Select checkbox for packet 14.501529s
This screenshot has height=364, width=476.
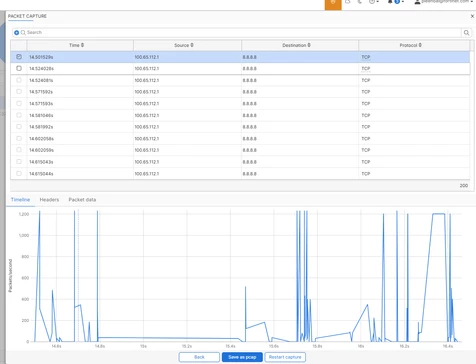pos(19,57)
